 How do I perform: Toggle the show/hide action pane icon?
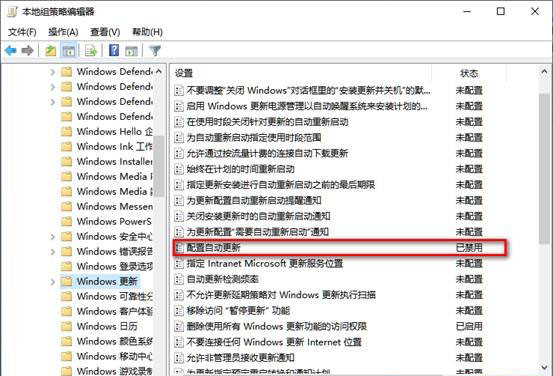coord(132,51)
